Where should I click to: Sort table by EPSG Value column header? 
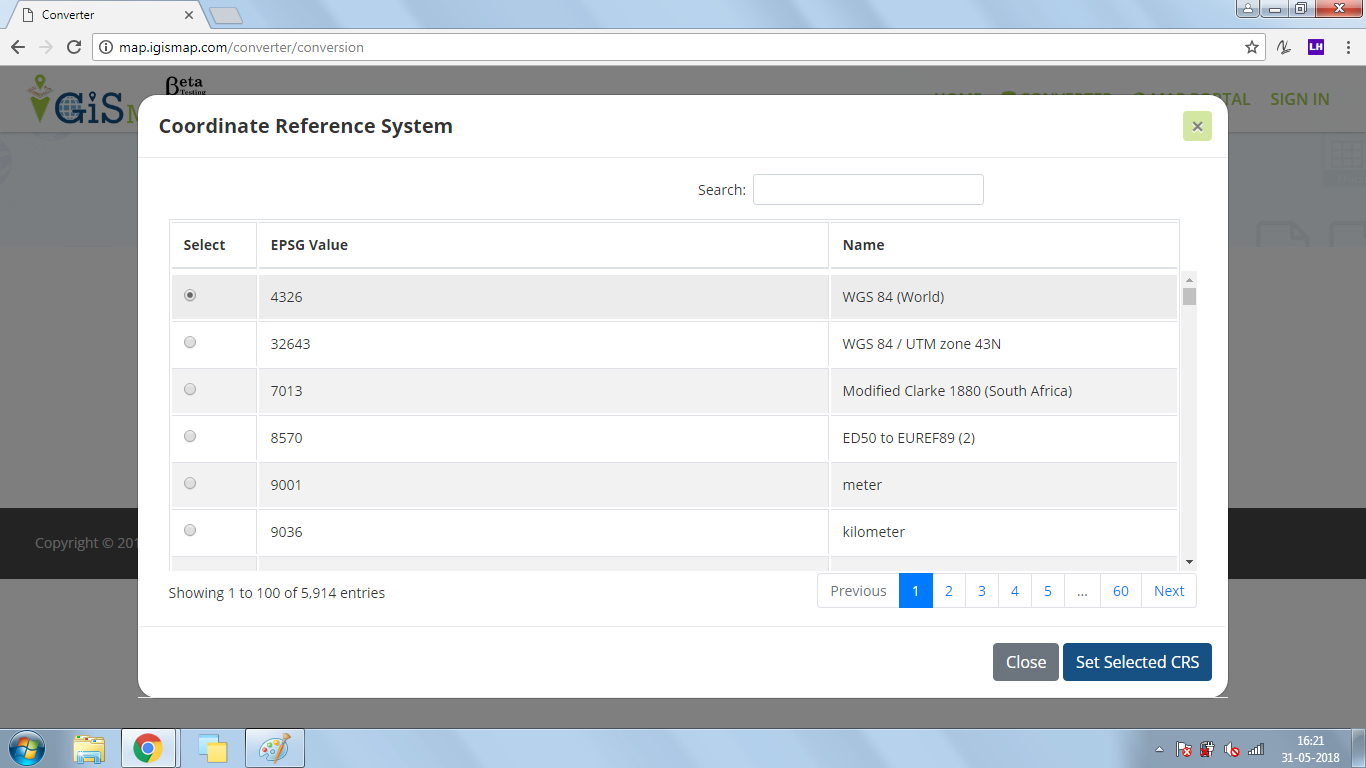tap(309, 245)
